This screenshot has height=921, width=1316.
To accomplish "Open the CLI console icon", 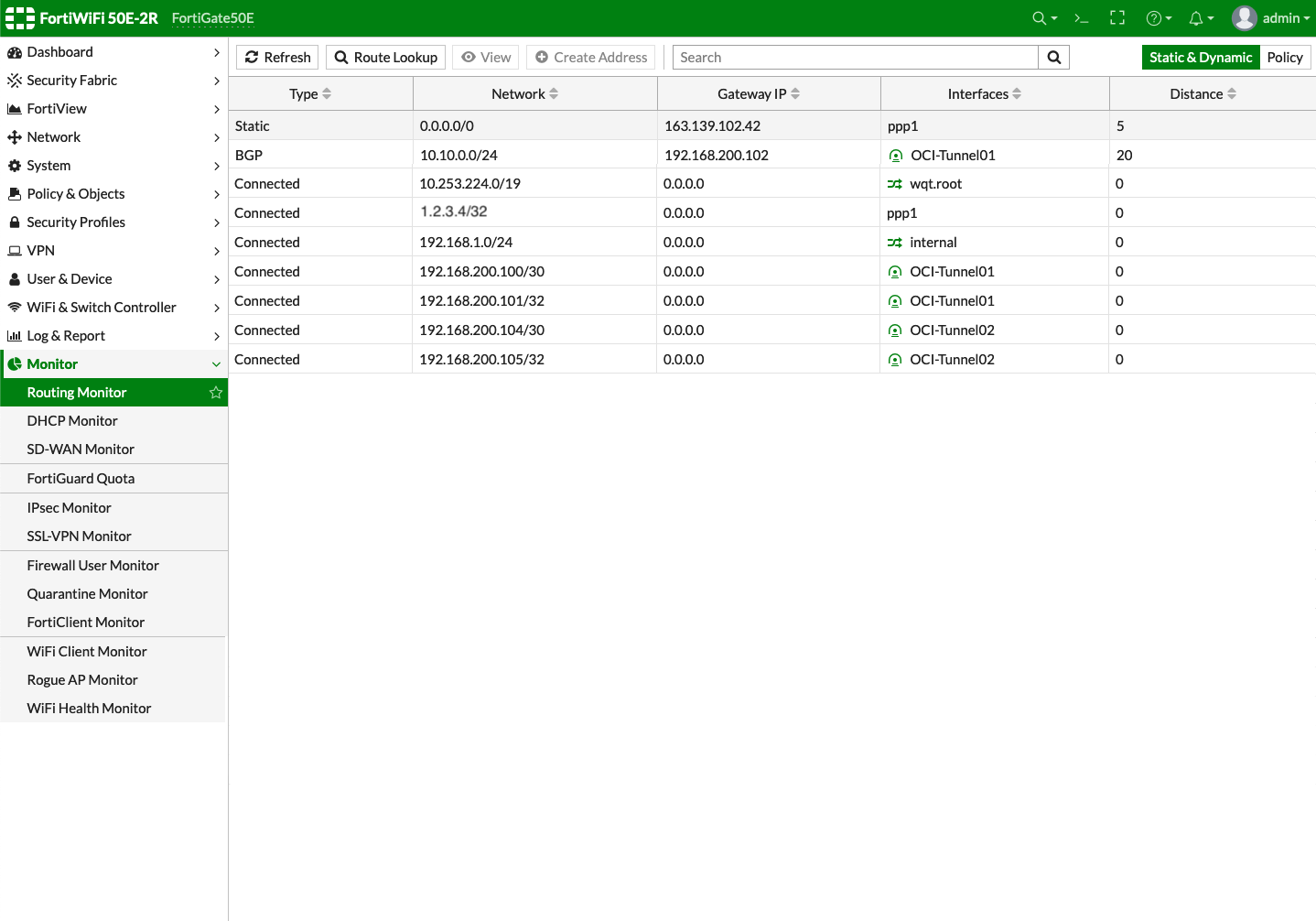I will [x=1081, y=18].
